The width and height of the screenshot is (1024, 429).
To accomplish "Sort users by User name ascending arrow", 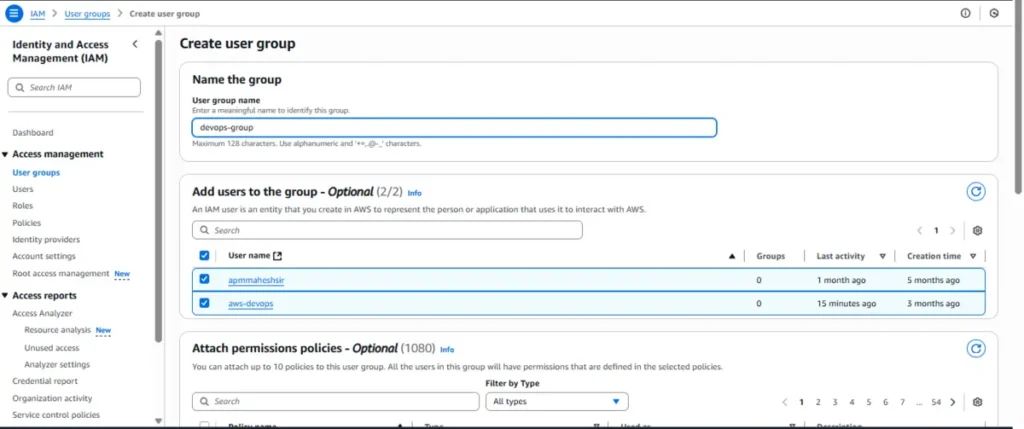I will 732,257.
